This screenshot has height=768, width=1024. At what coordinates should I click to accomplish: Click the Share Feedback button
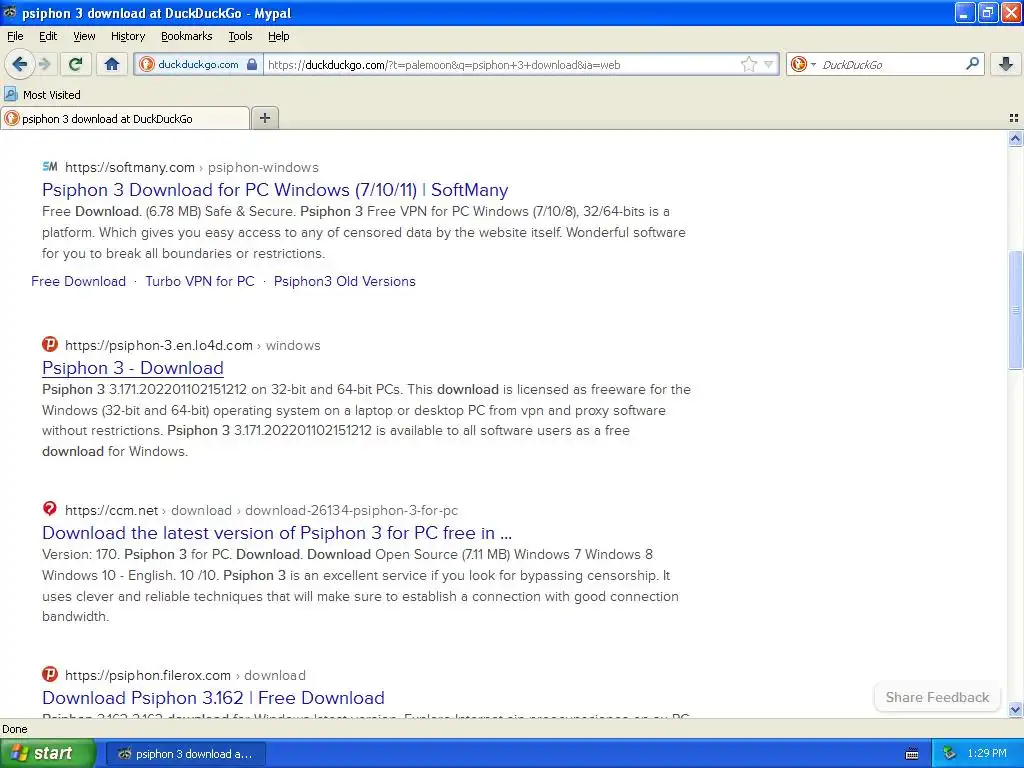937,697
